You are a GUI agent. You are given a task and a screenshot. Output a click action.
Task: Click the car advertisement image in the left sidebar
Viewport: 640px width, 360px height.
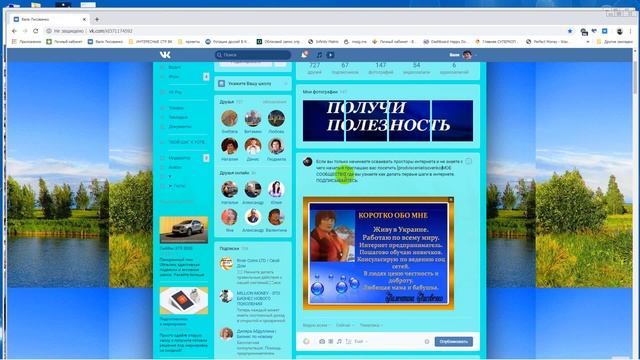[x=184, y=230]
